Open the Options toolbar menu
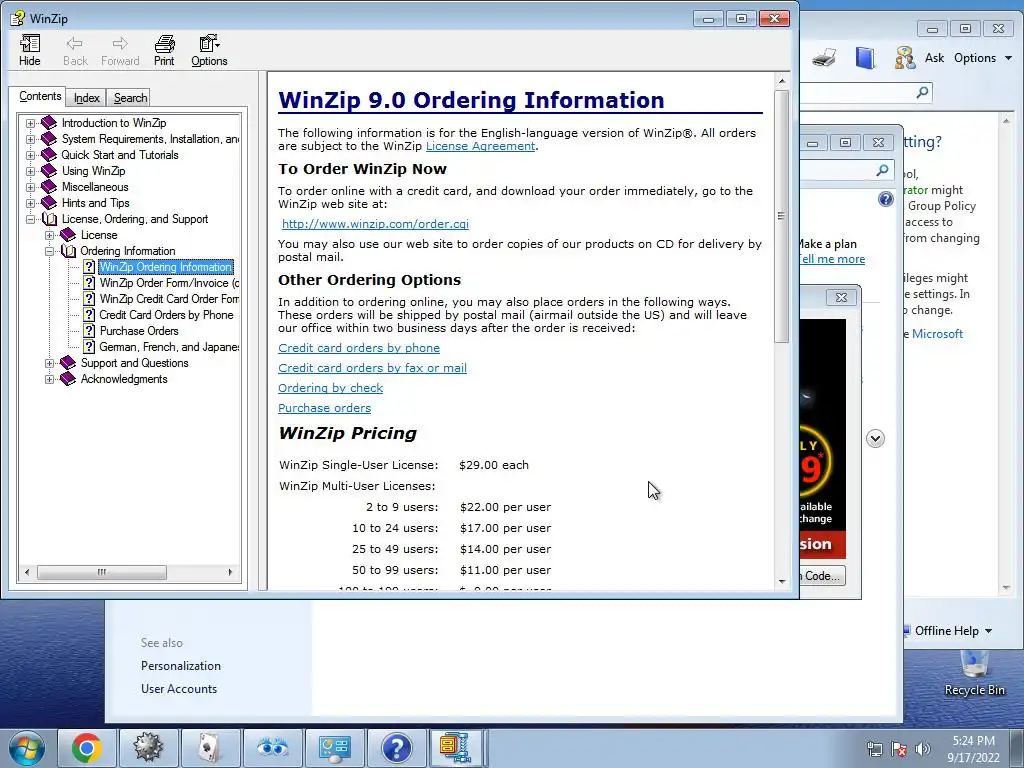 [x=209, y=50]
